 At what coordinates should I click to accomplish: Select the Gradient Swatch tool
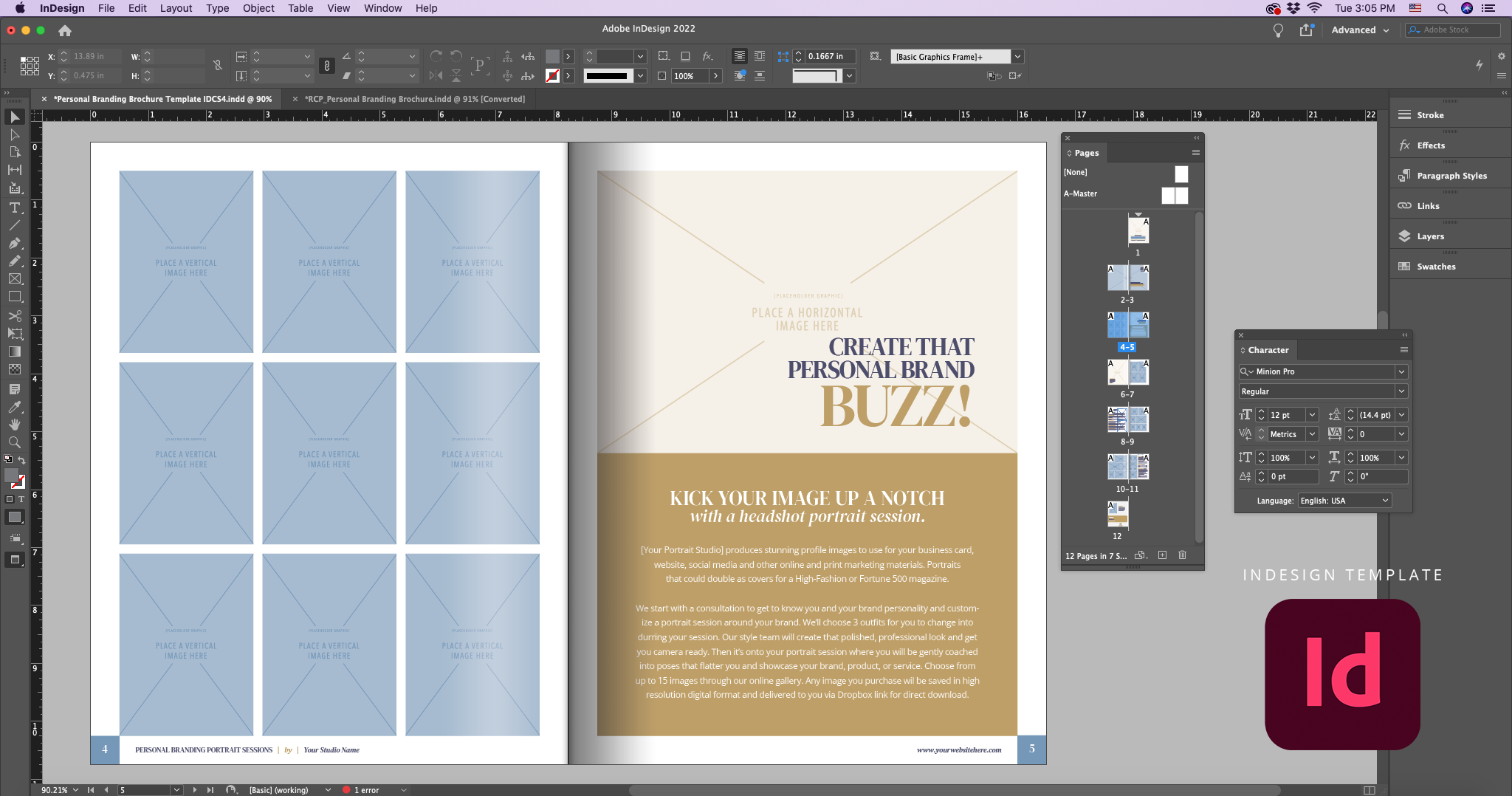coord(15,351)
